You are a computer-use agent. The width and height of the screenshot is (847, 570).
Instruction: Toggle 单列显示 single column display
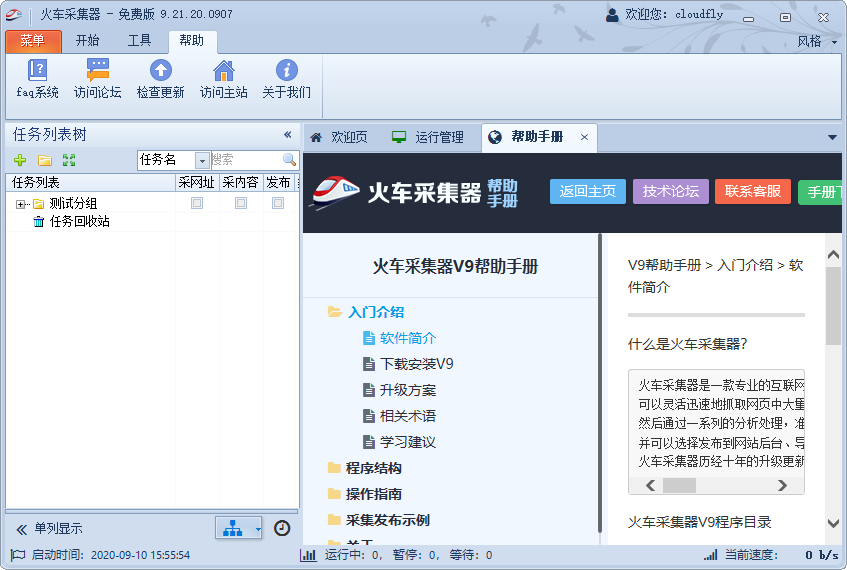[x=50, y=528]
